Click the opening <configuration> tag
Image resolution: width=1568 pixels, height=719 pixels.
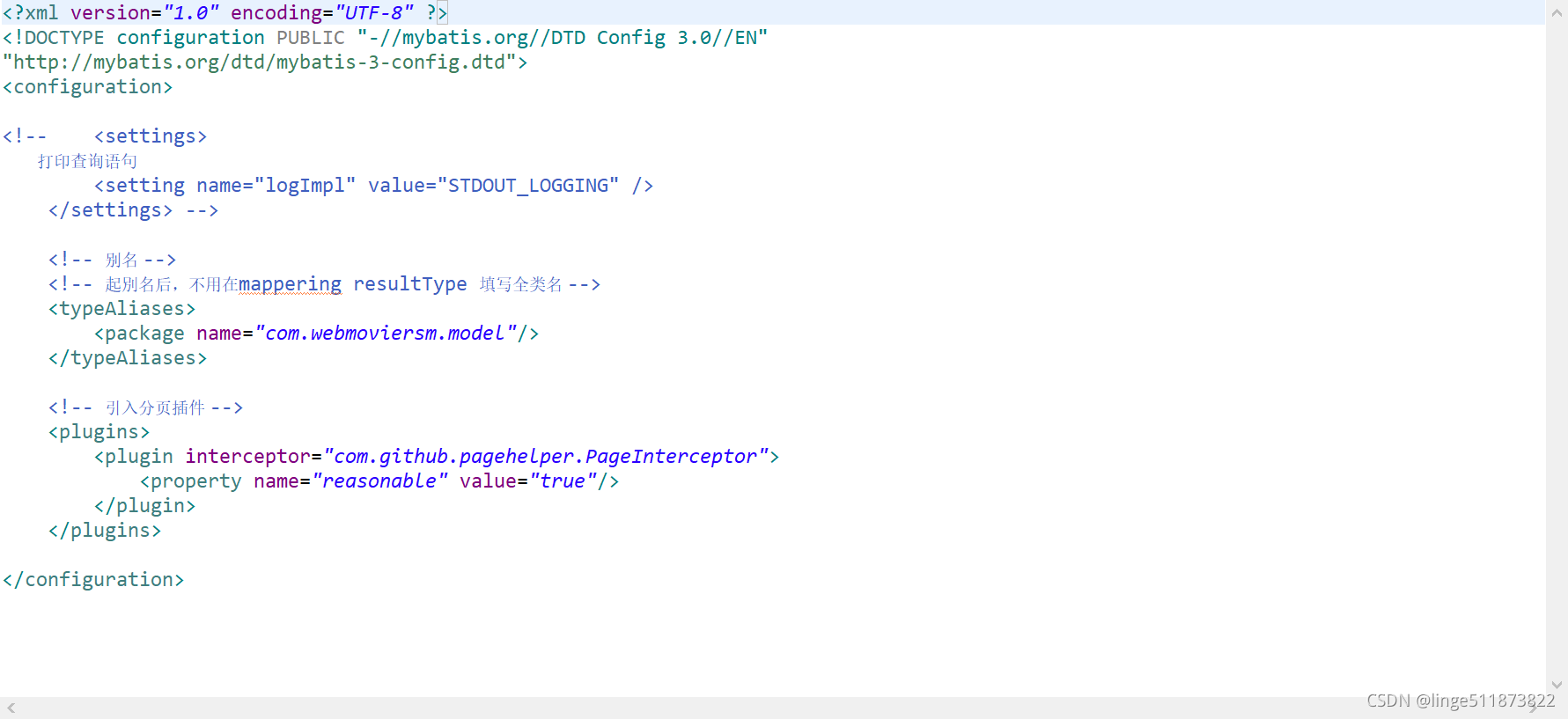[x=87, y=87]
